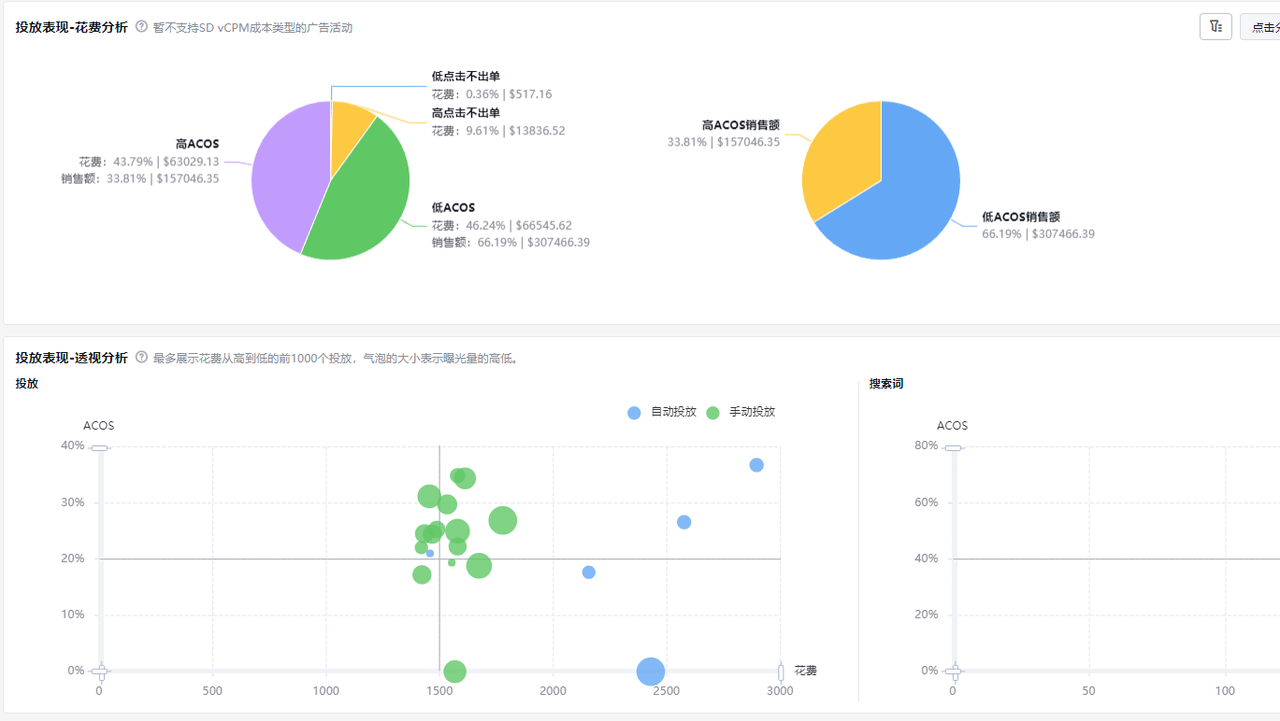
Task: Click the 高ACOS label text
Action: pyautogui.click(x=197, y=144)
